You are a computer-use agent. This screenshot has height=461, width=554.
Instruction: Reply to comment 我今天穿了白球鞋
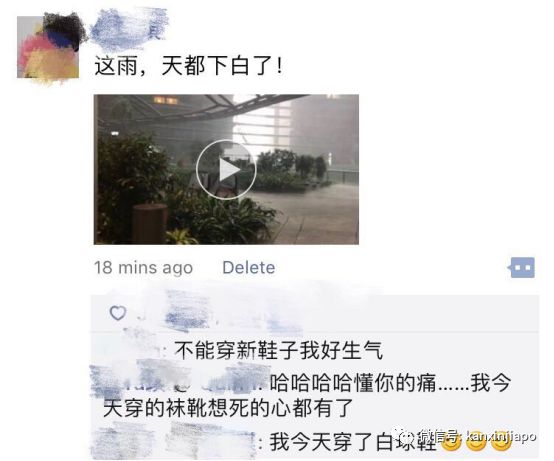pos(353,442)
